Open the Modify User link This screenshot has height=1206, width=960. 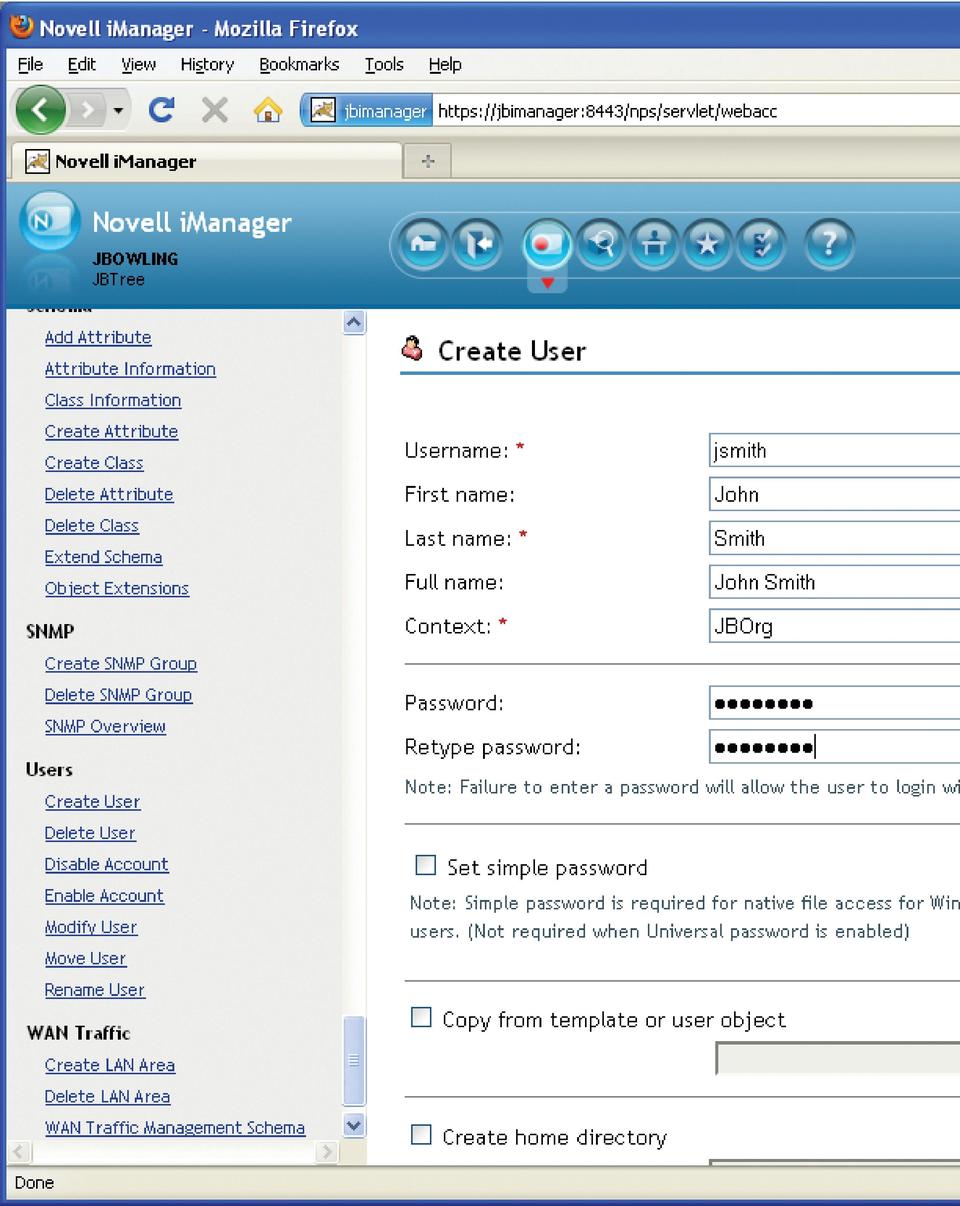coord(91,927)
